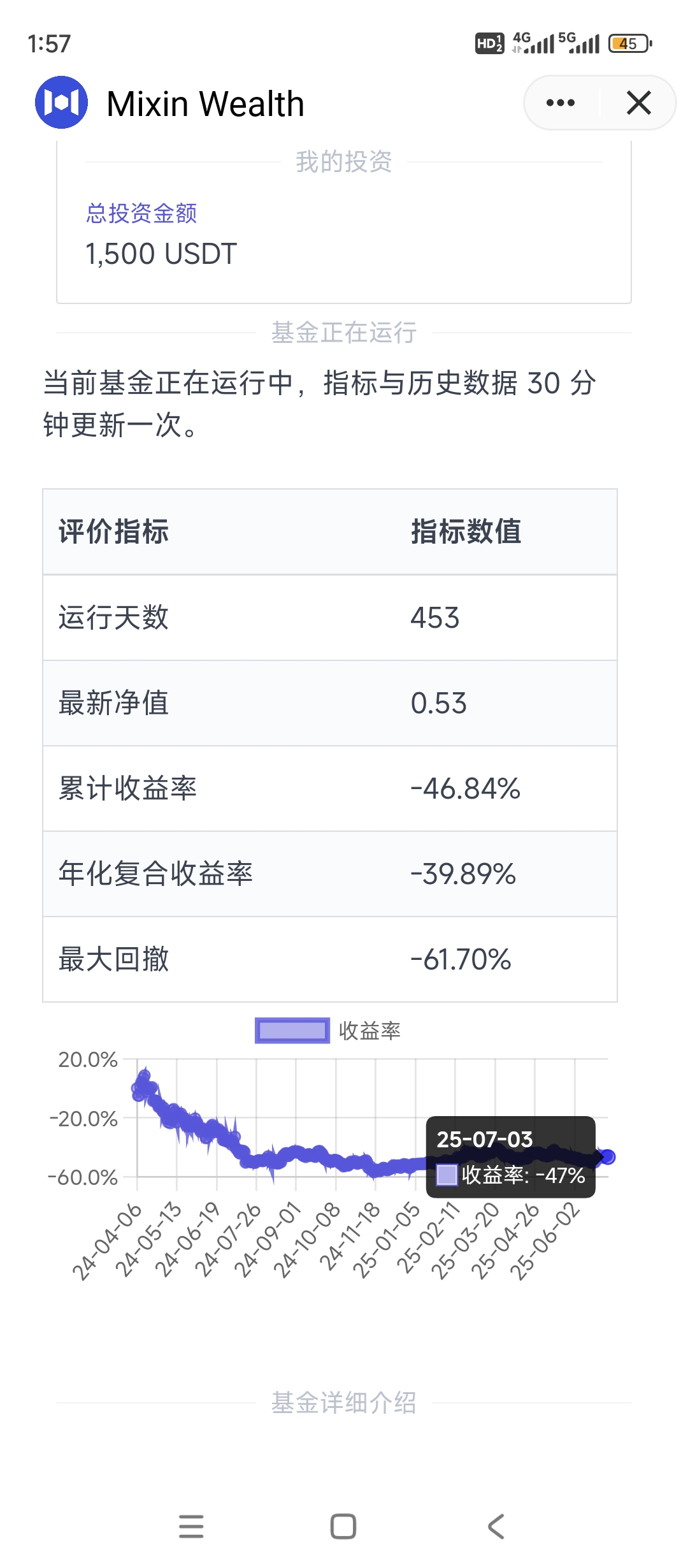The image size is (688, 1568).
Task: Tap the HD indicator in status bar
Action: click(x=489, y=43)
